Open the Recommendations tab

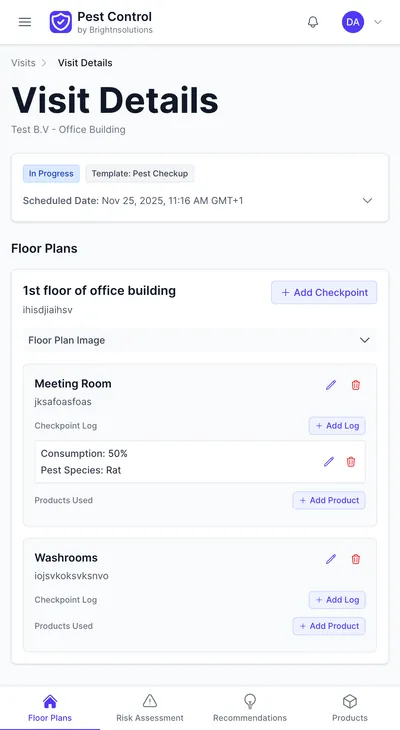coord(250,708)
